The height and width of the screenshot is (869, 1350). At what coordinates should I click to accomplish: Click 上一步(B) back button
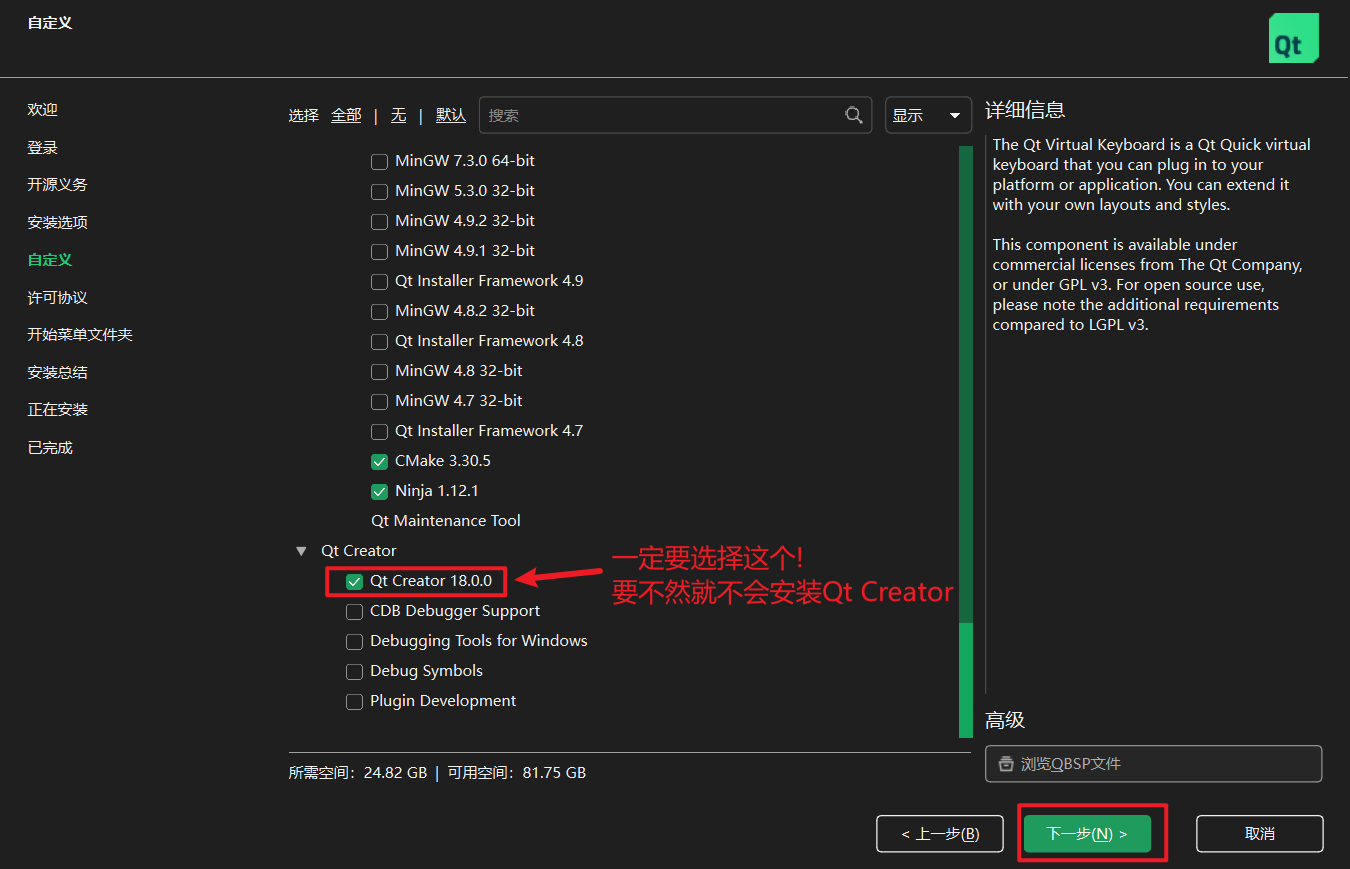pos(939,834)
